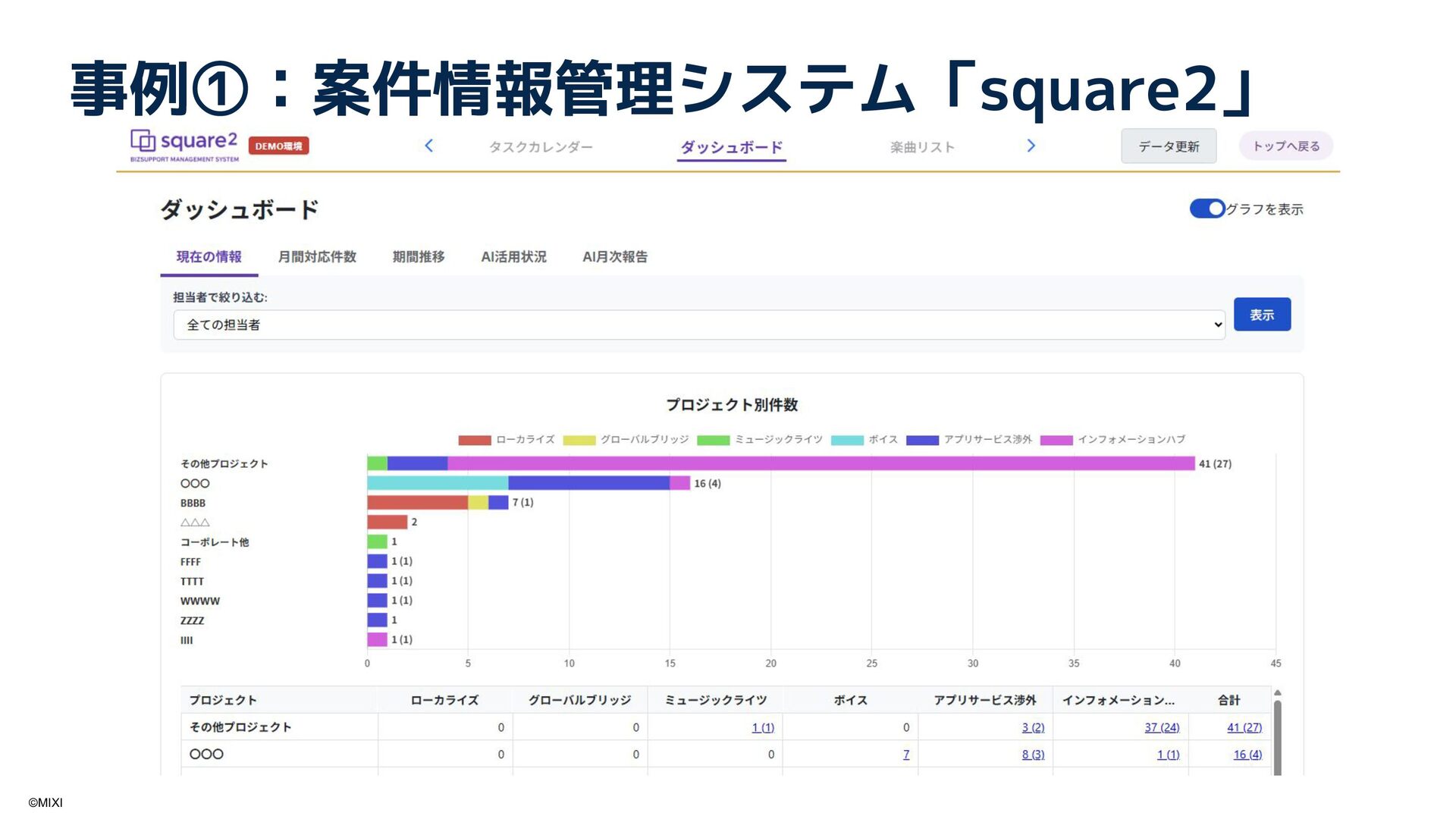Click the square2 logo icon
Viewport: 1456px width, 819px height.
pyautogui.click(x=143, y=141)
